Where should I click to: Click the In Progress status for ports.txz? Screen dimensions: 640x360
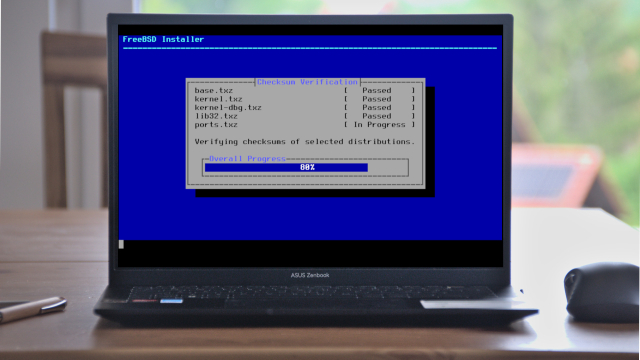[x=380, y=125]
